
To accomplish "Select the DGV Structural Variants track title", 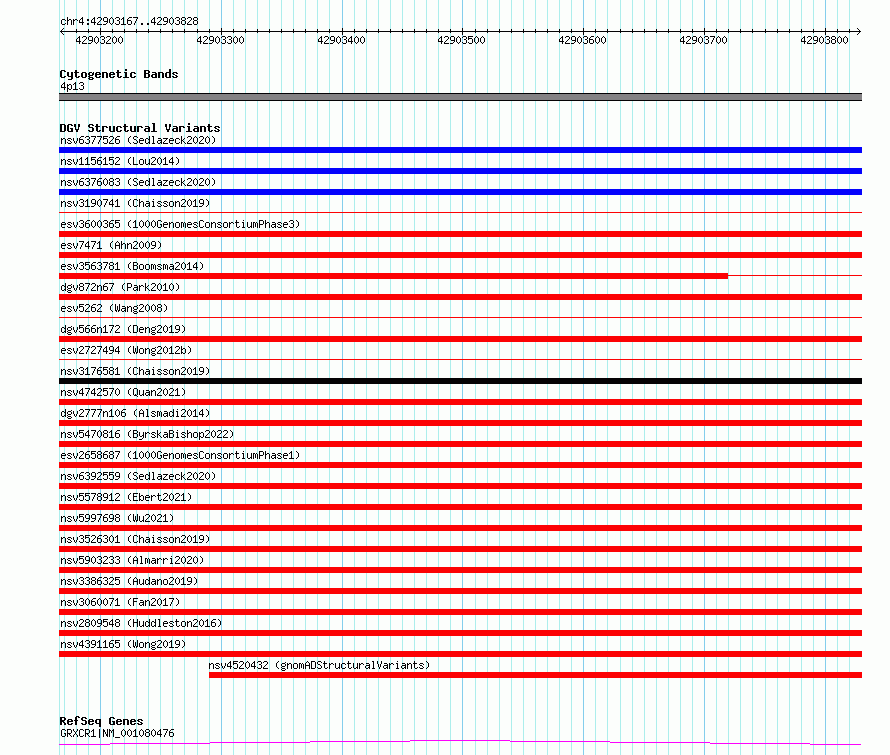I will point(140,128).
